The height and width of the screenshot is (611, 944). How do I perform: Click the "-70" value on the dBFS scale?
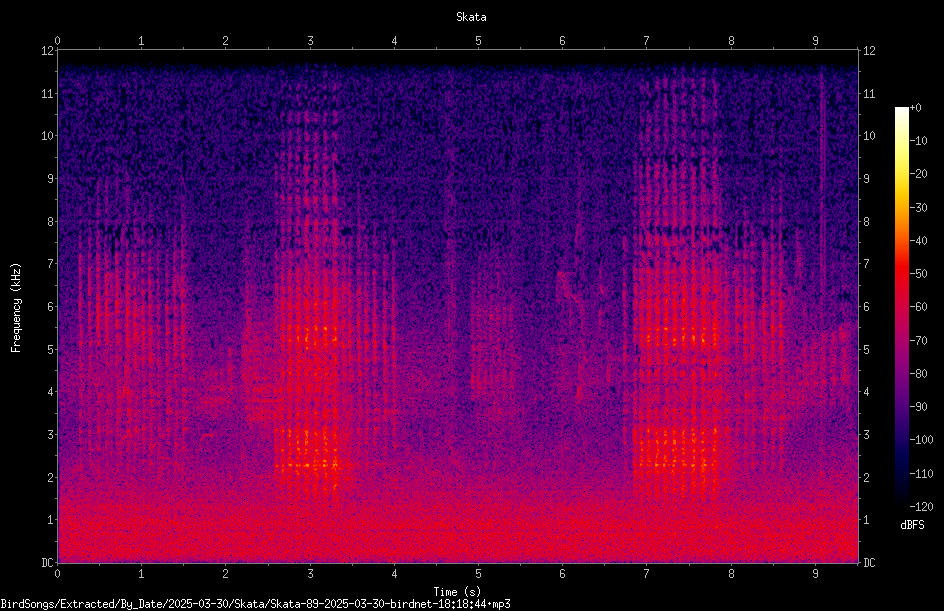point(918,341)
